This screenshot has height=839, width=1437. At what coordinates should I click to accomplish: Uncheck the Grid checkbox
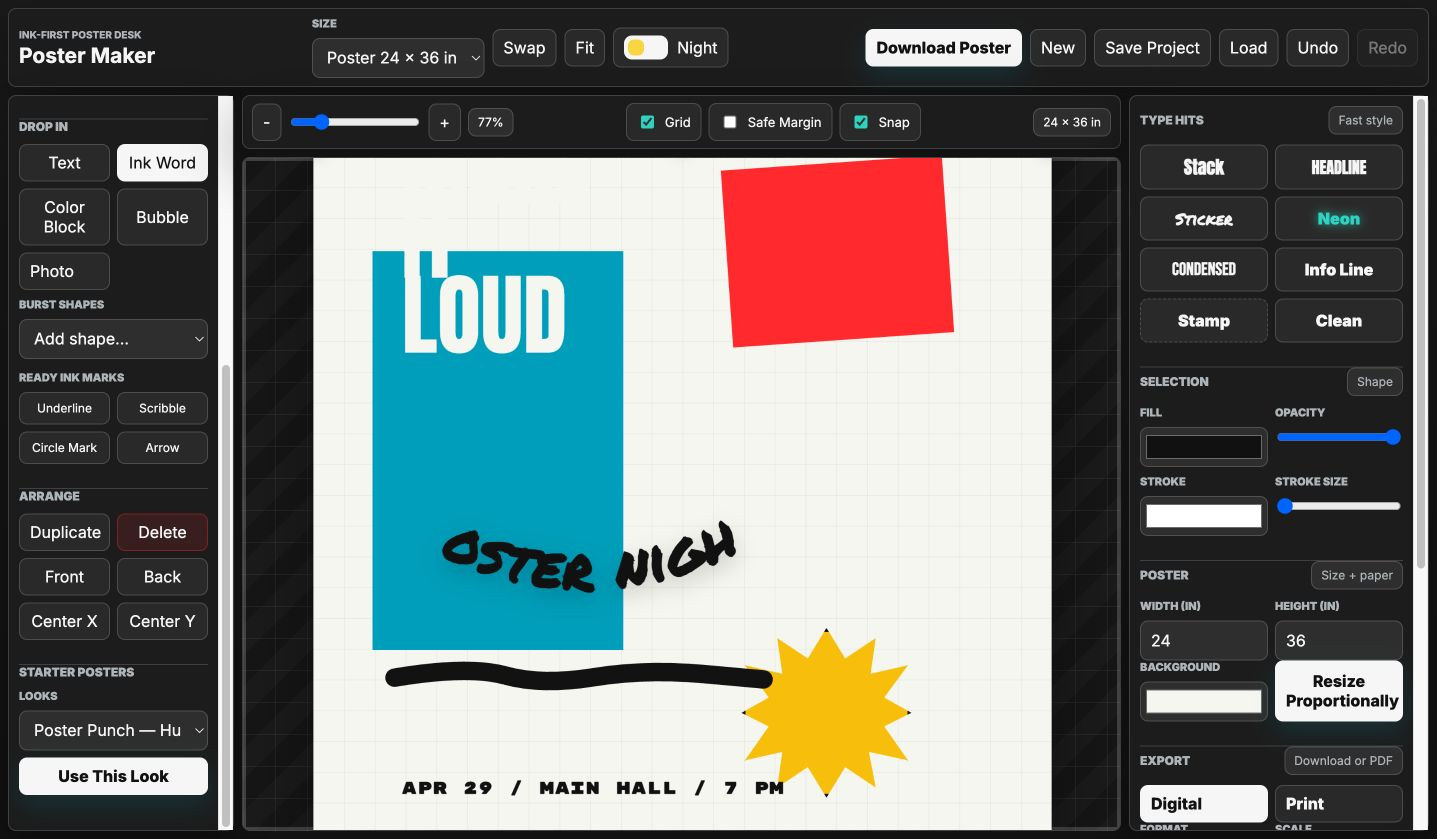point(647,122)
